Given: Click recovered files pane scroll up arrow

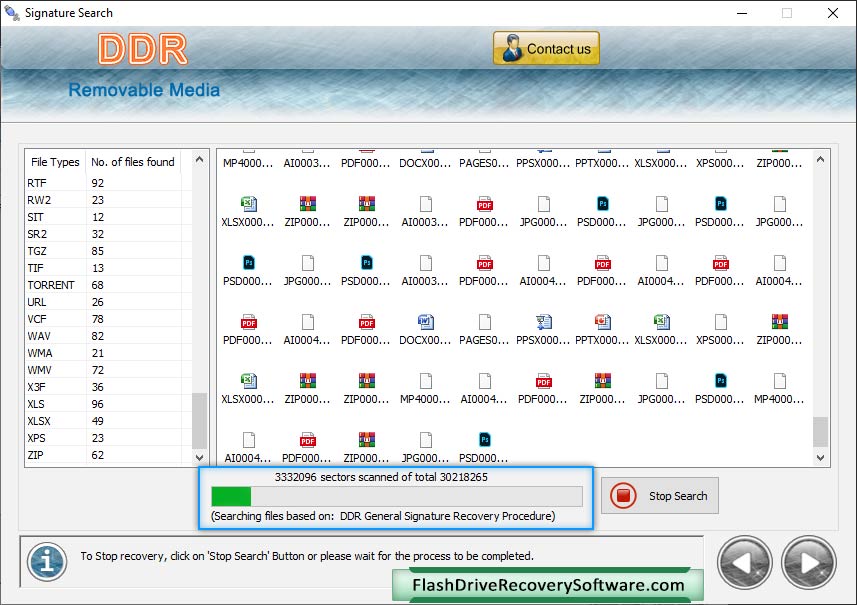Looking at the screenshot, I should [820, 159].
